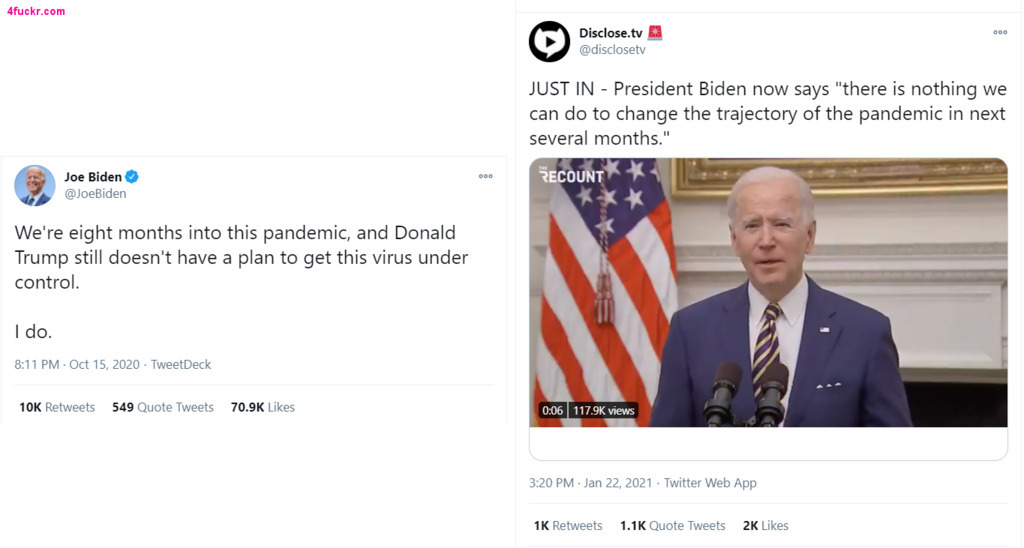Click the @disclosetv handle

point(612,50)
